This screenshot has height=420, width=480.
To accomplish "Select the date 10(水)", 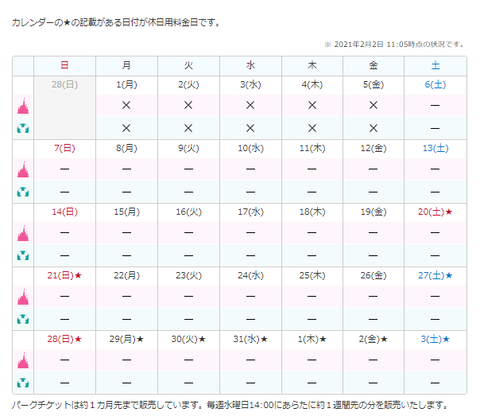I will [x=250, y=148].
